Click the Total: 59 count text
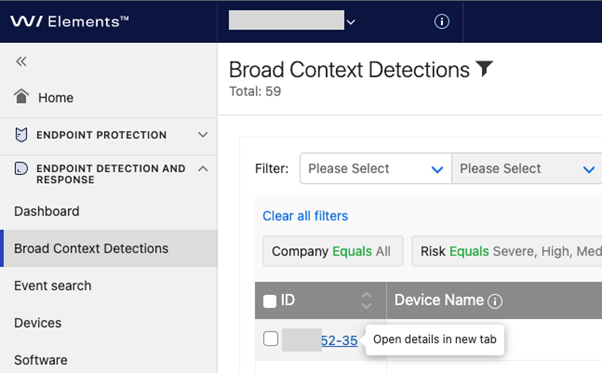602x373 pixels. pyautogui.click(x=255, y=91)
